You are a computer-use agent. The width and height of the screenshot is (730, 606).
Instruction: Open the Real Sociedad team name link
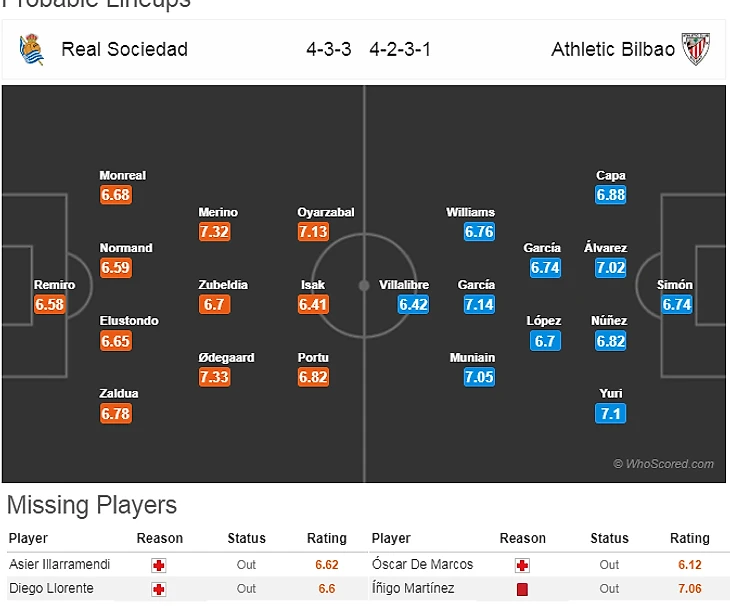124,49
